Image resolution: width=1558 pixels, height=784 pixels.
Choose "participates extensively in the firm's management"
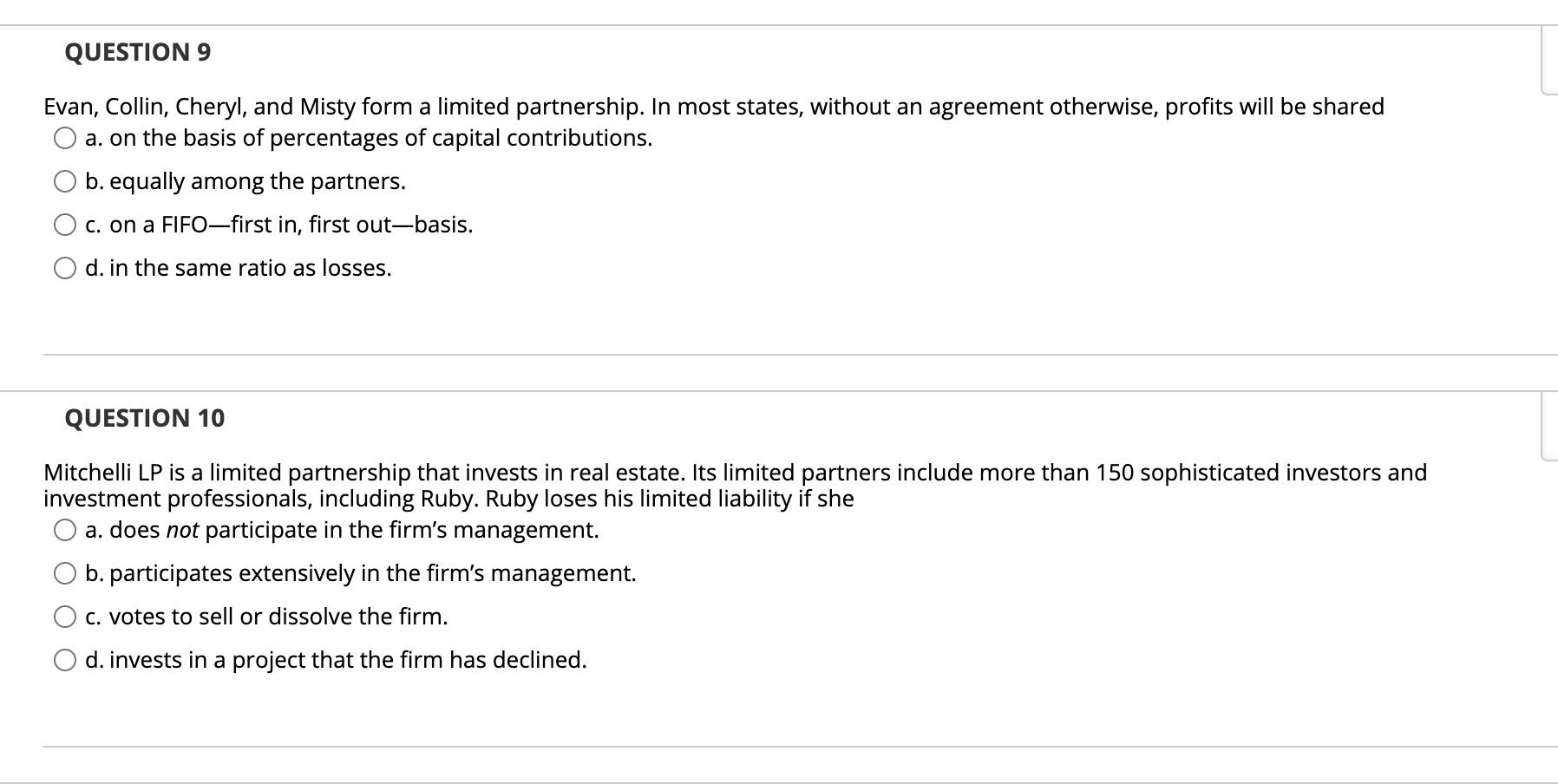[65, 572]
